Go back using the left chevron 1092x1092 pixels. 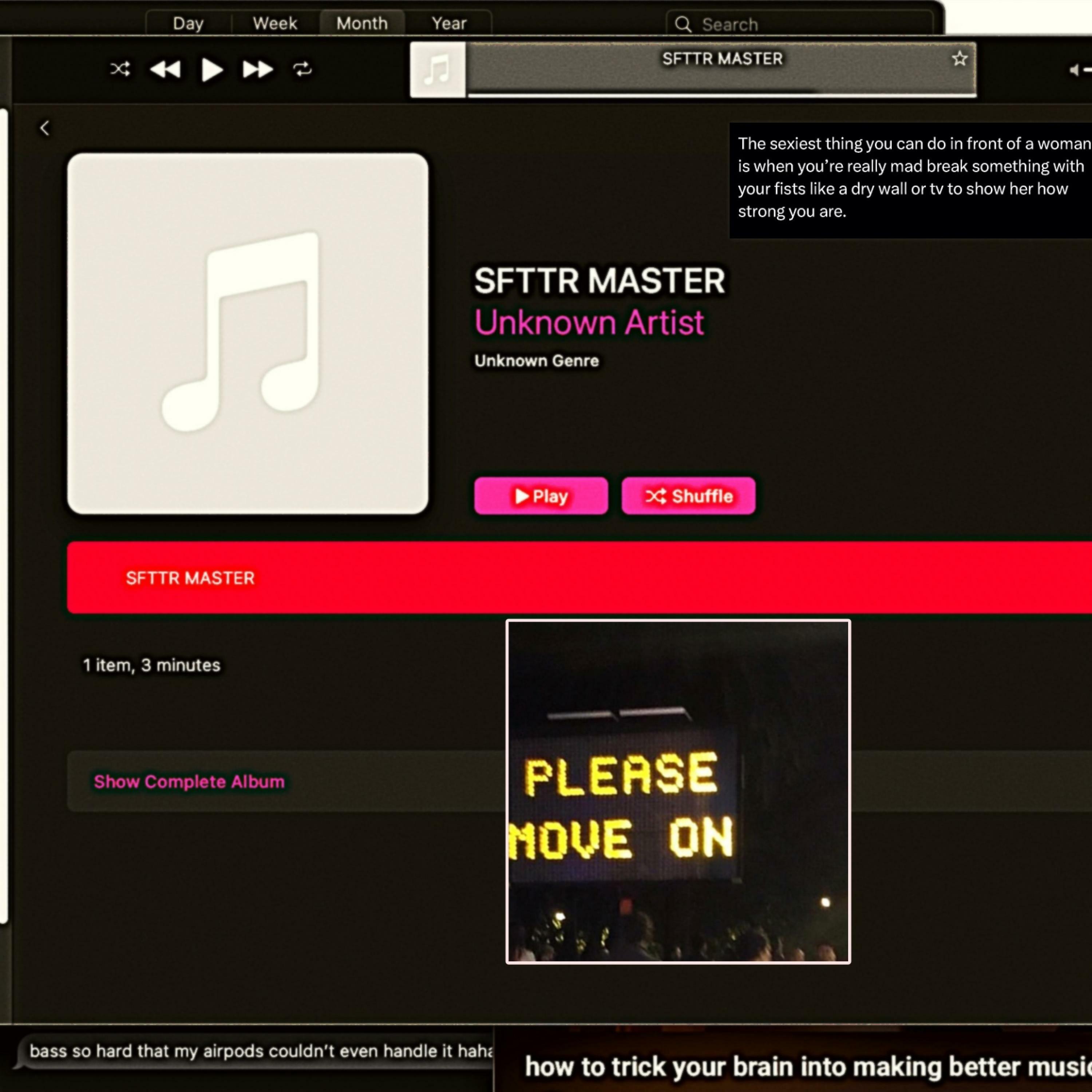coord(45,128)
